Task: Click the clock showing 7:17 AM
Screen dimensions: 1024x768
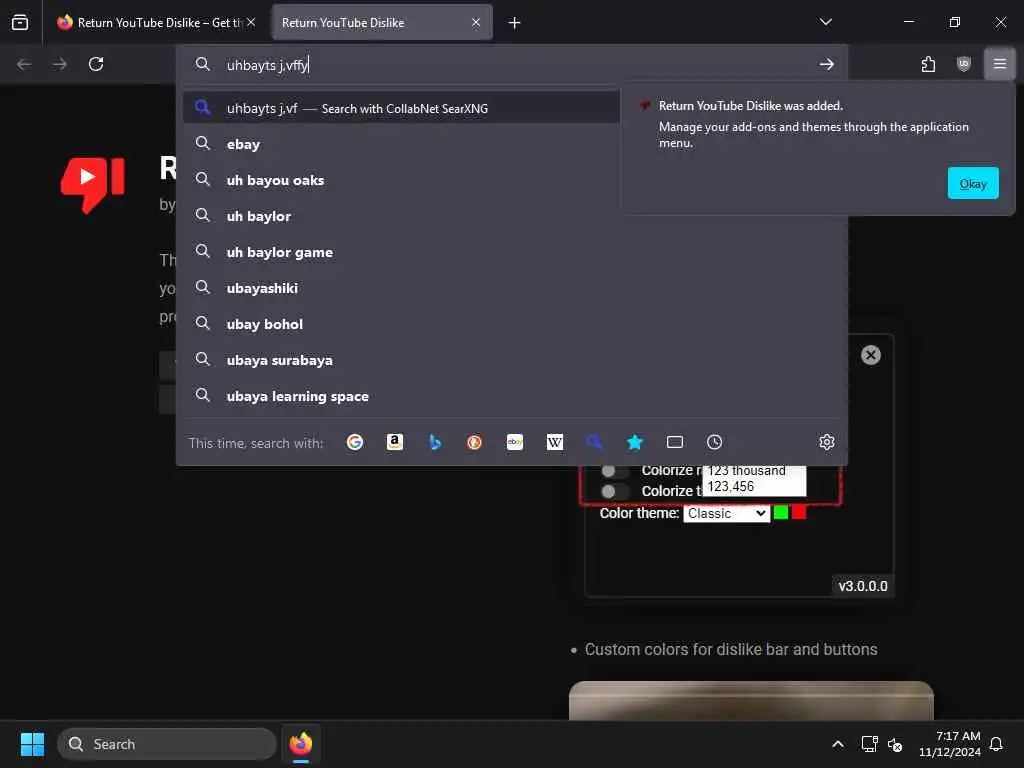Action: (x=950, y=744)
